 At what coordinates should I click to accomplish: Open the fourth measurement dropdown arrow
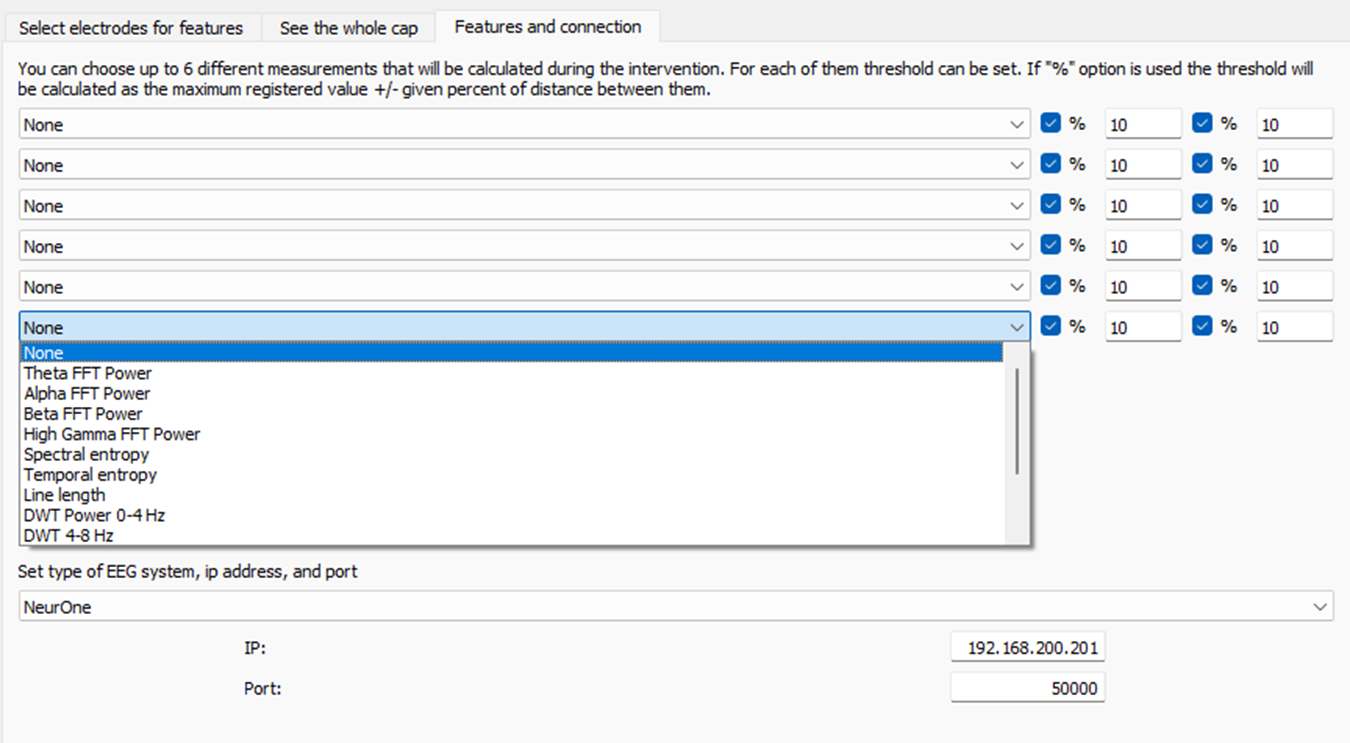(1017, 246)
